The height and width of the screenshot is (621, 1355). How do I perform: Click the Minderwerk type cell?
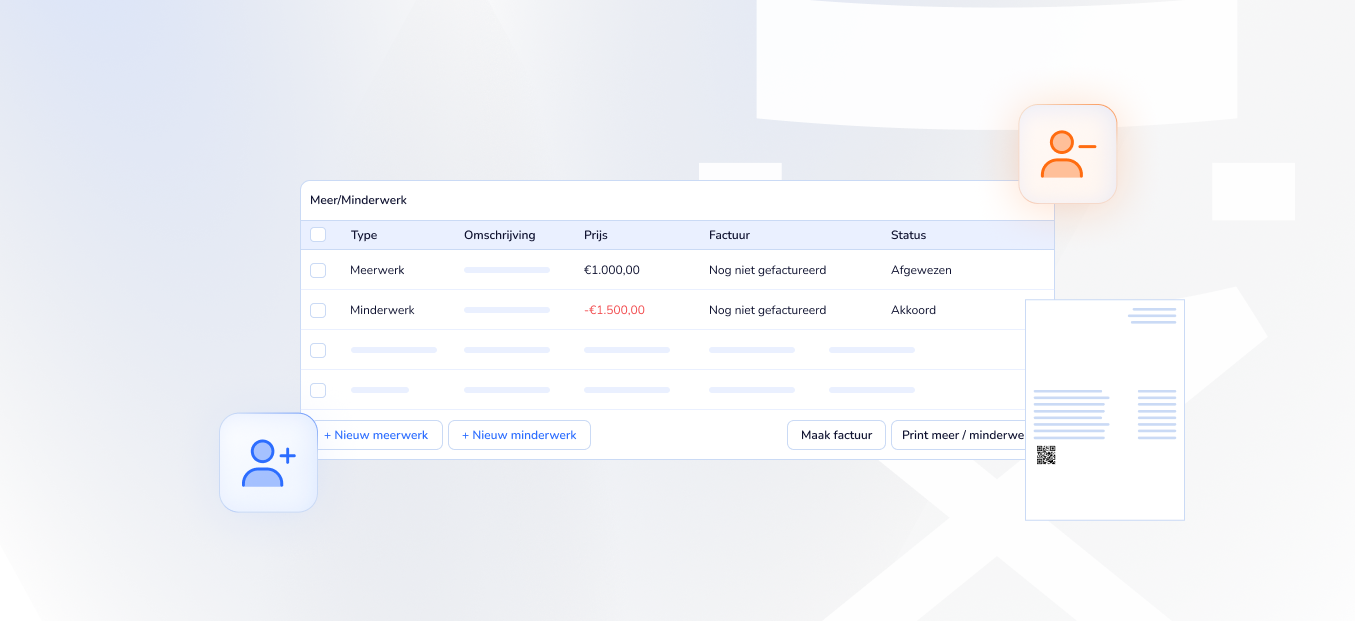[382, 310]
